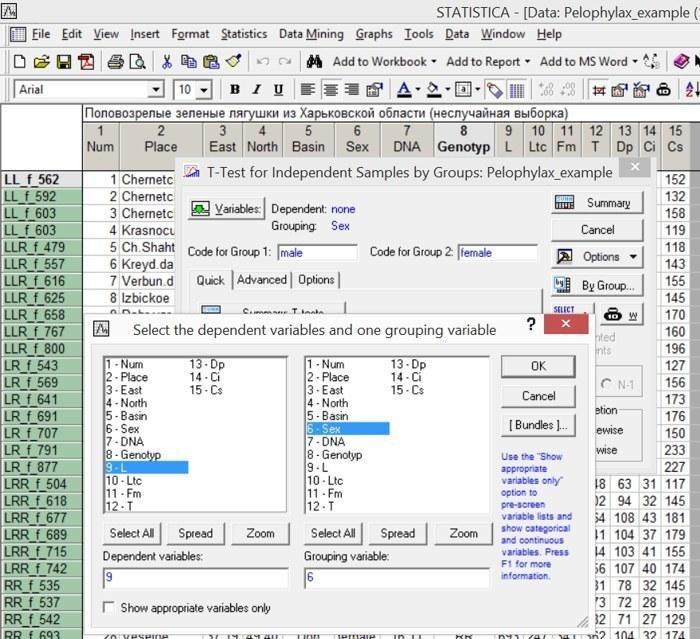700x639 pixels.
Task: Open font color dropdown arrow
Action: 418,90
